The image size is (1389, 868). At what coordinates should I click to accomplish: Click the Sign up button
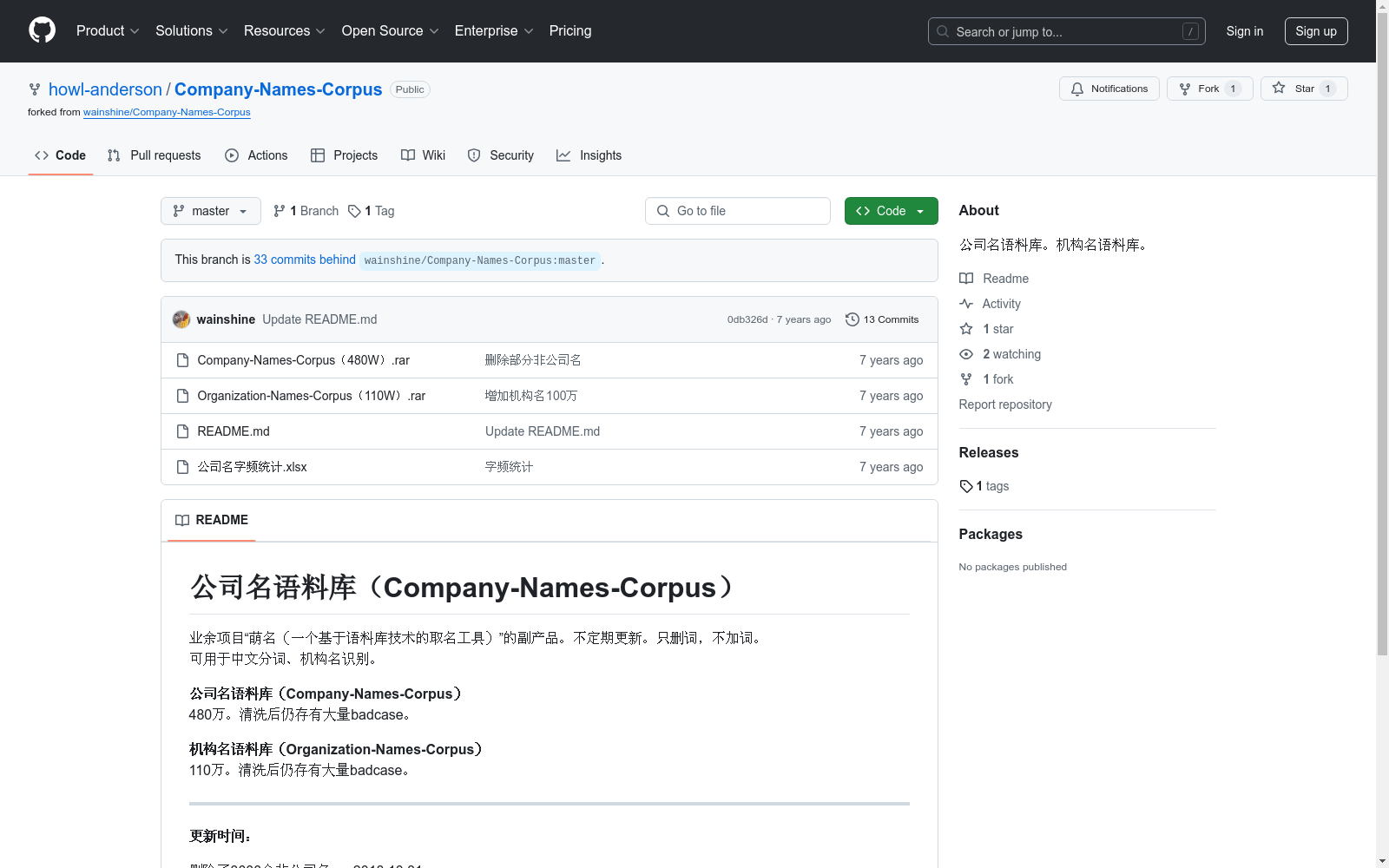click(x=1316, y=31)
